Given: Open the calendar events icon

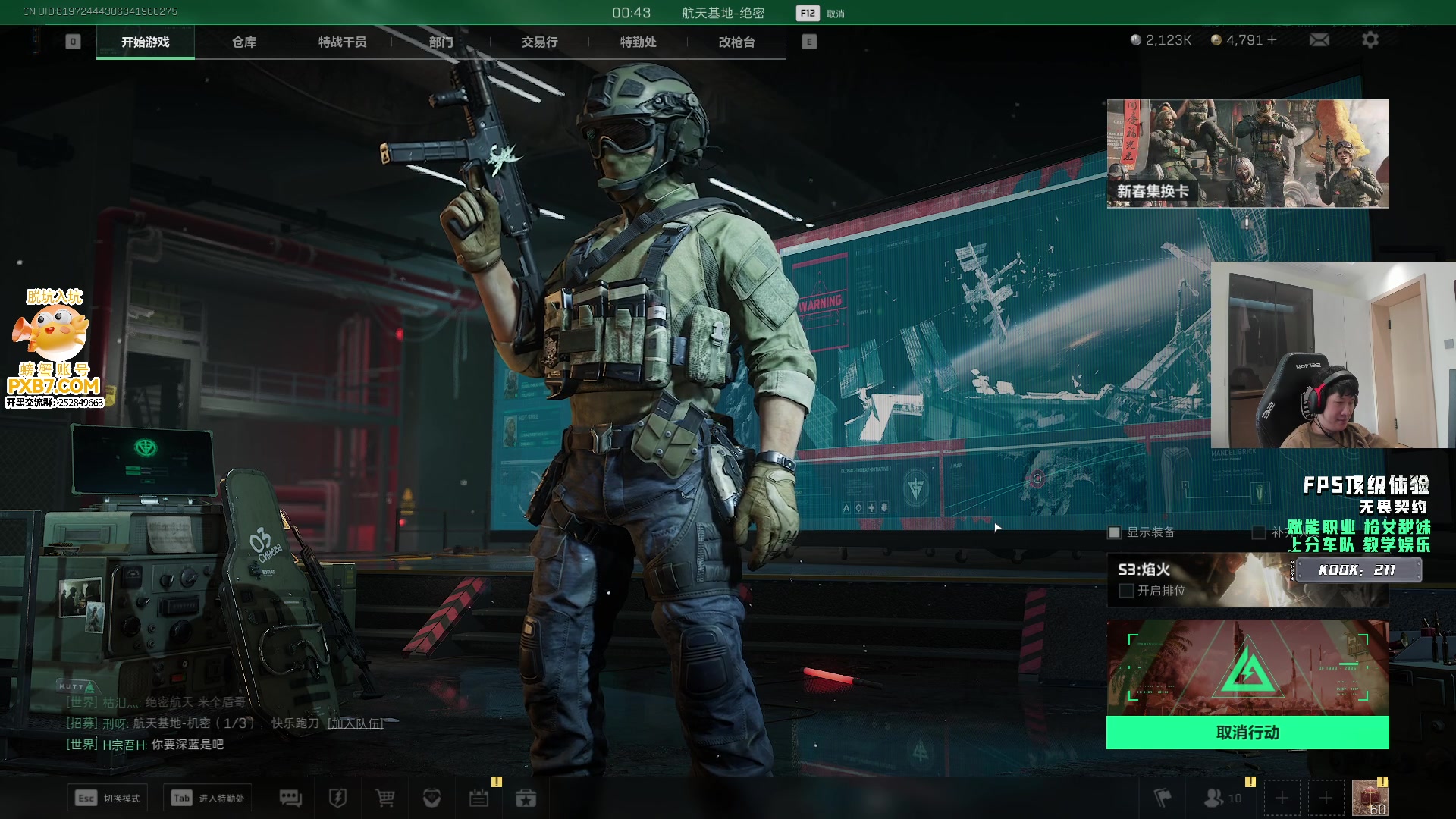Looking at the screenshot, I should point(479,798).
